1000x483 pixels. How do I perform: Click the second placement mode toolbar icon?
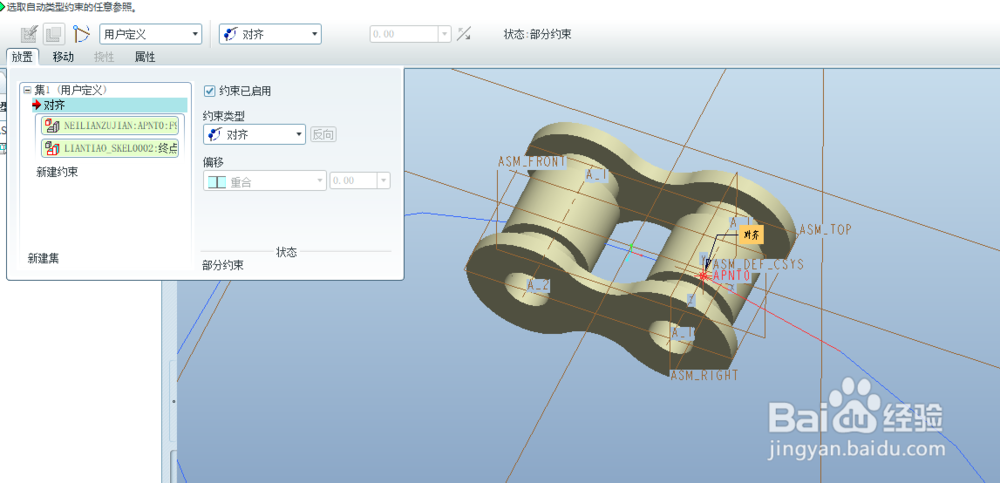[x=53, y=34]
